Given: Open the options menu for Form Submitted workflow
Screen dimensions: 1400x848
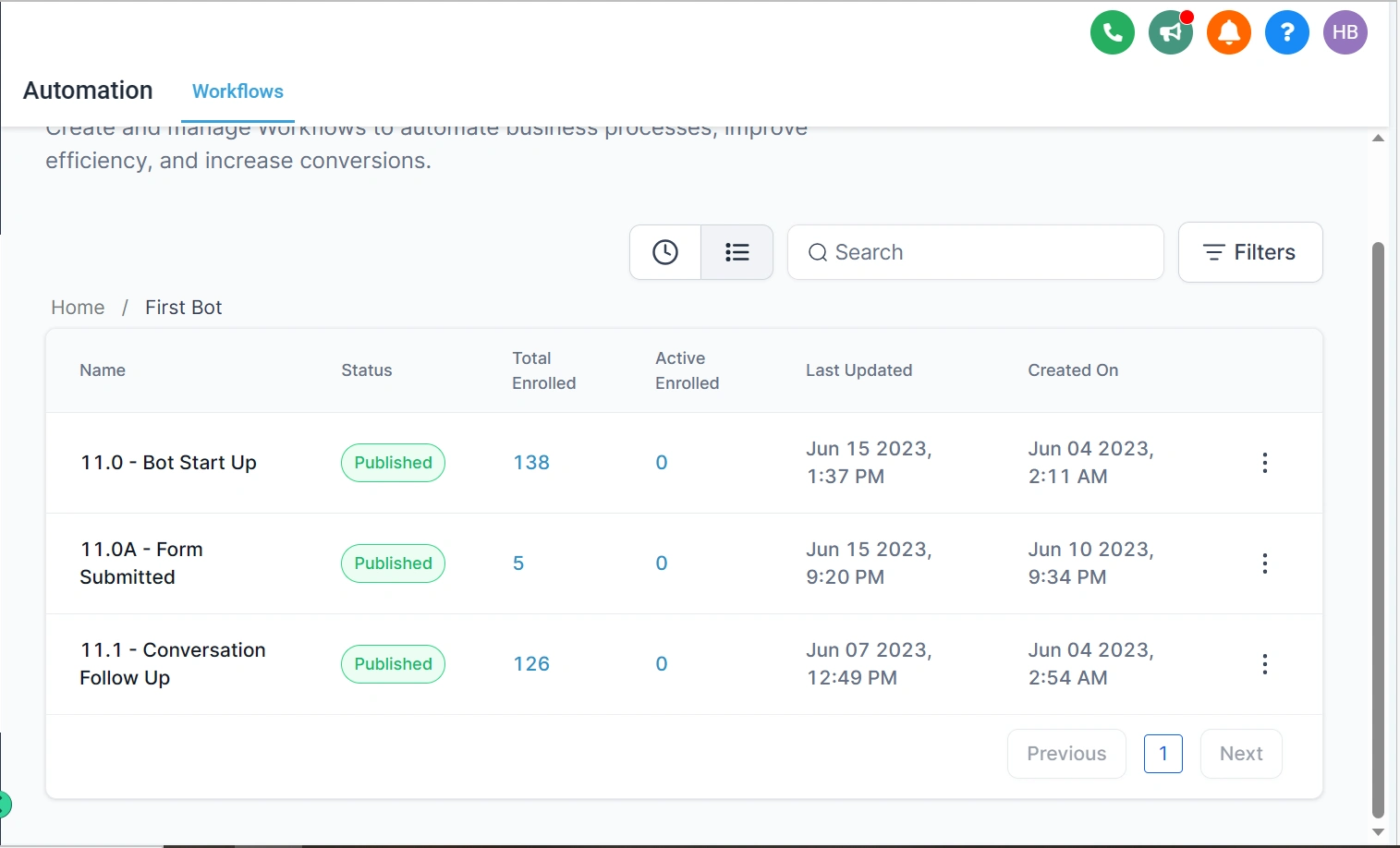Looking at the screenshot, I should 1265,563.
